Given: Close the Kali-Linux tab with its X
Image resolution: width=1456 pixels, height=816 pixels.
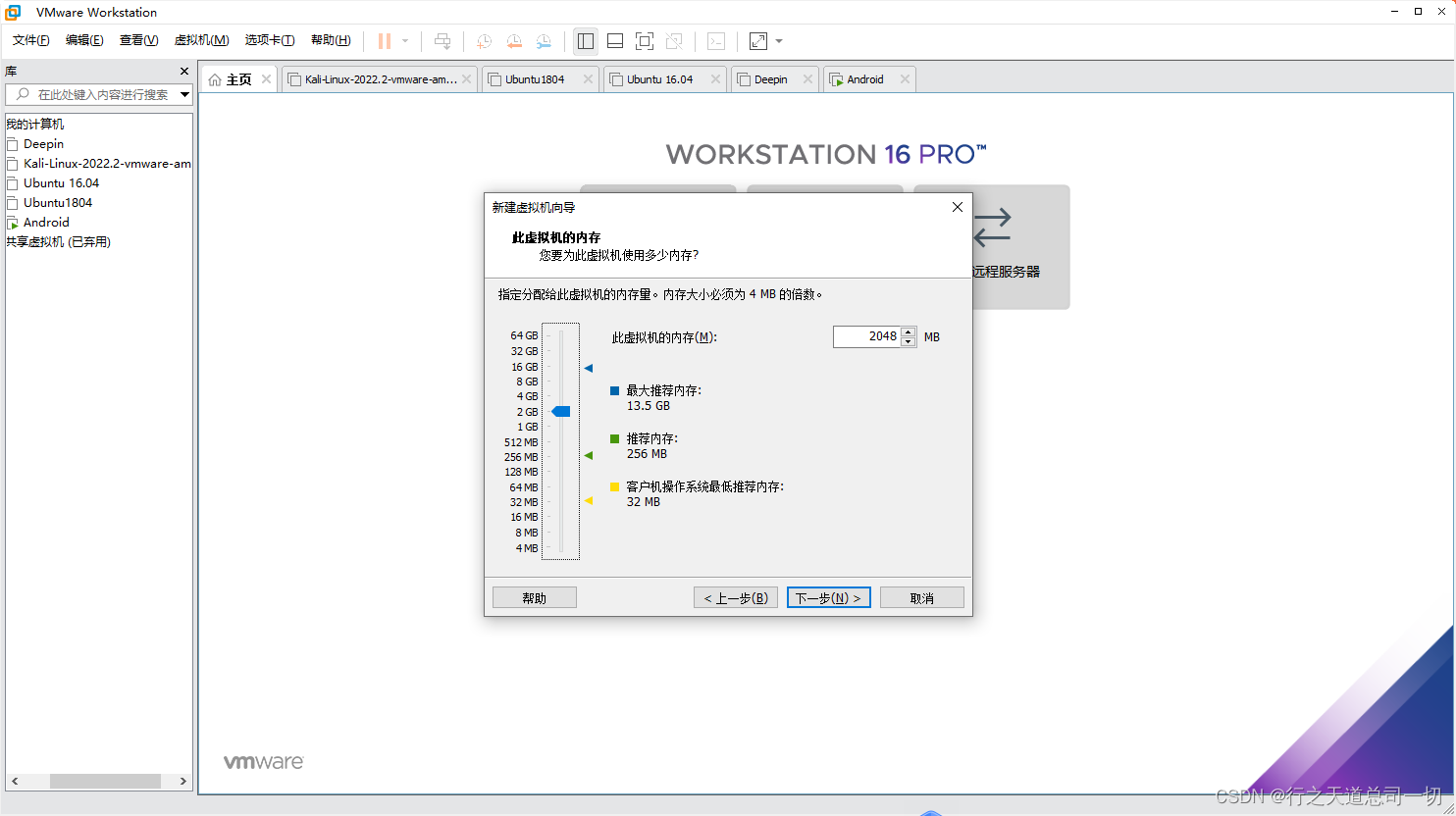Looking at the screenshot, I should 467,79.
